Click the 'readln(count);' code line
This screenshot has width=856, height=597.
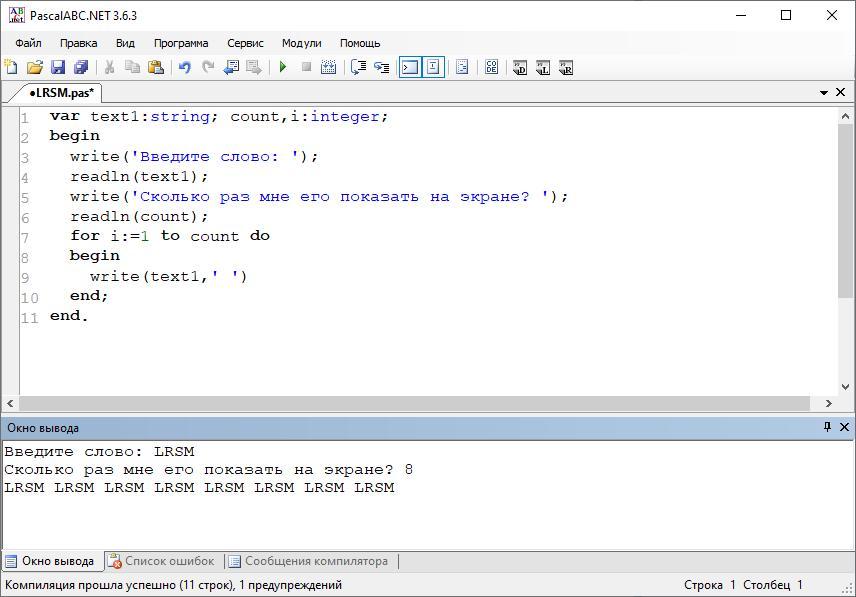pyautogui.click(x=139, y=216)
